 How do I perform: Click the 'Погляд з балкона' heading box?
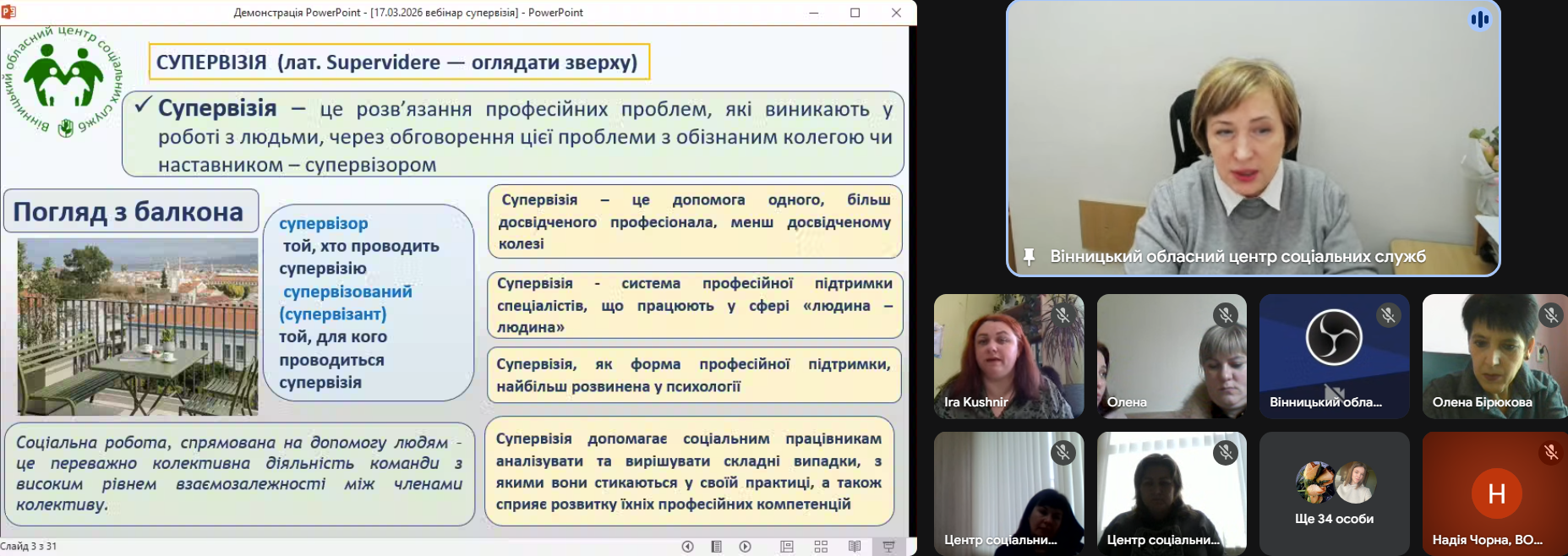[130, 211]
